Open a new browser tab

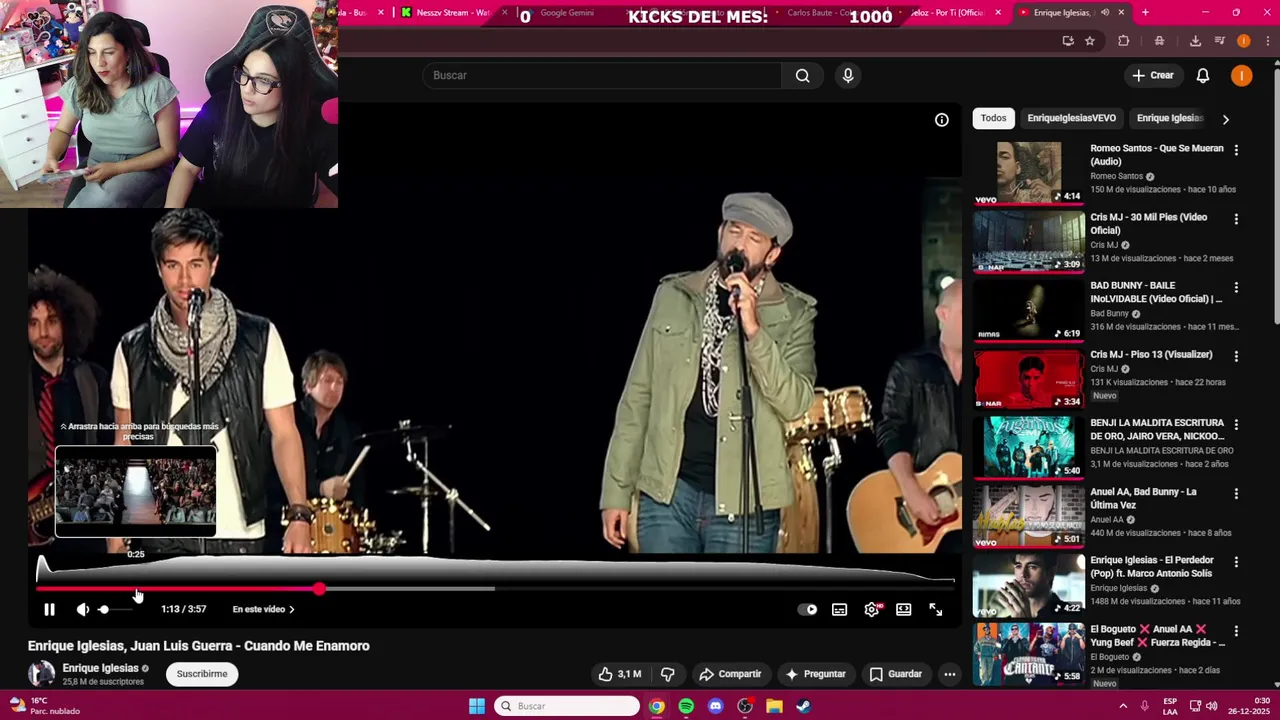[1145, 13]
